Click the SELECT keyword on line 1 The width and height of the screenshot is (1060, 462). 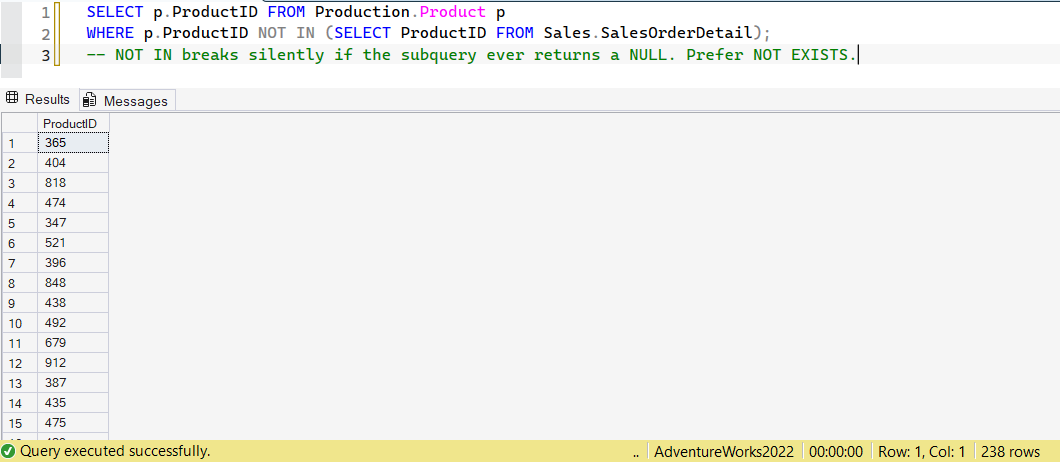(x=115, y=11)
